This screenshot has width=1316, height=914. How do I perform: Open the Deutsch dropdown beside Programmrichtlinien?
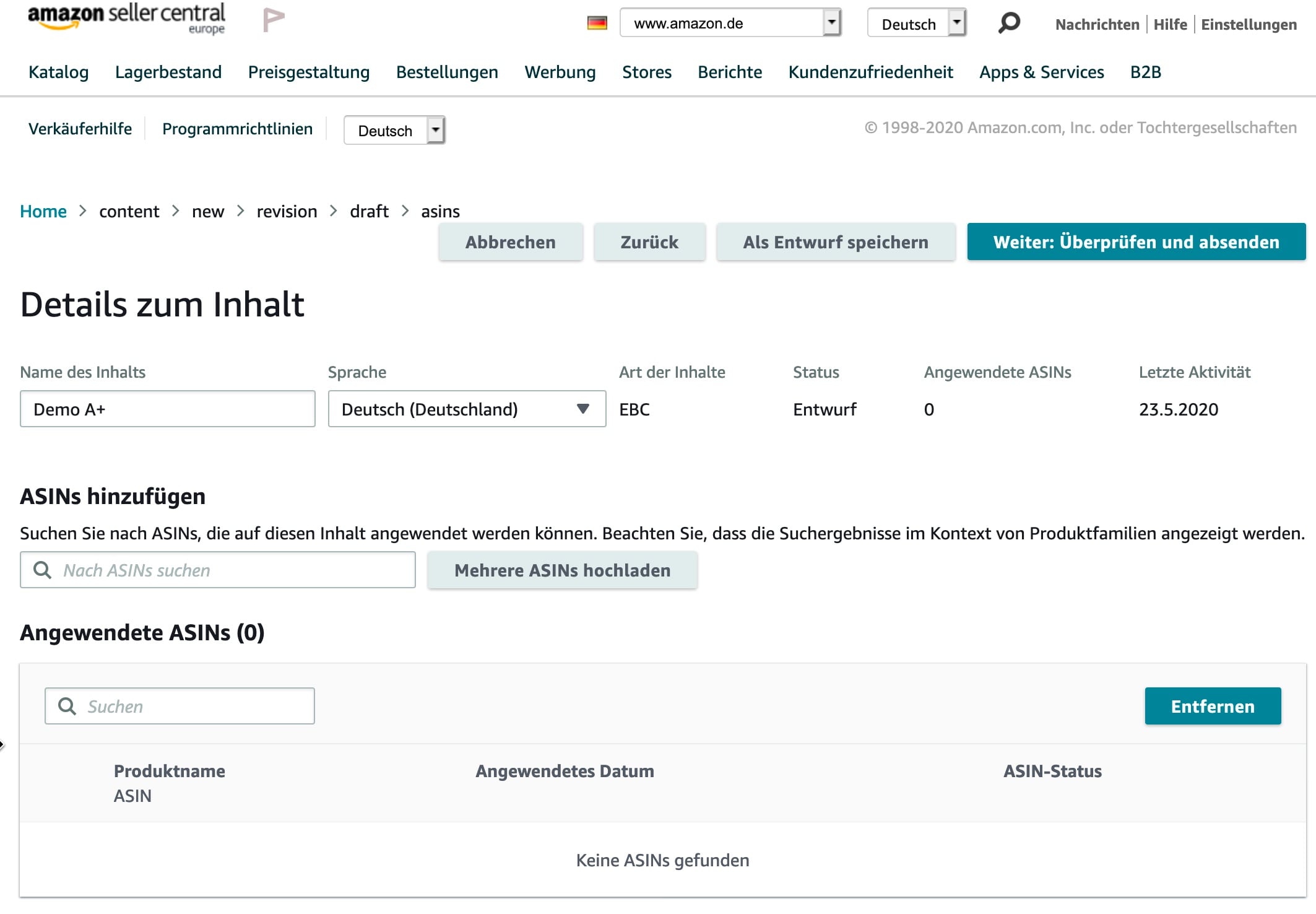394,130
